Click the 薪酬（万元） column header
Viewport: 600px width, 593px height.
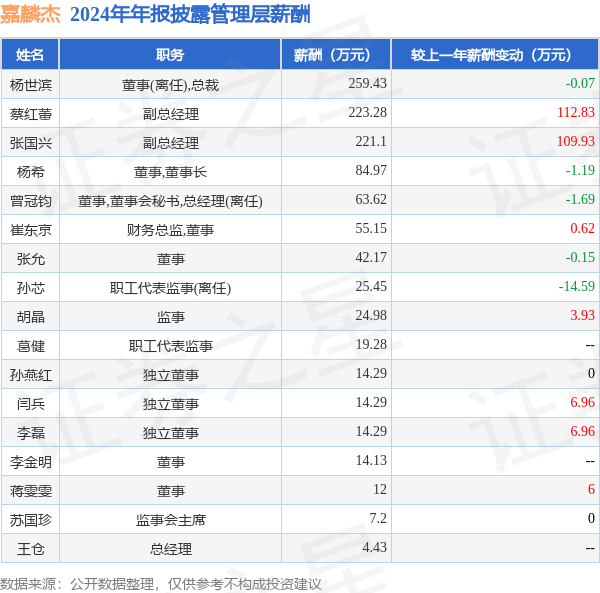pyautogui.click(x=336, y=54)
